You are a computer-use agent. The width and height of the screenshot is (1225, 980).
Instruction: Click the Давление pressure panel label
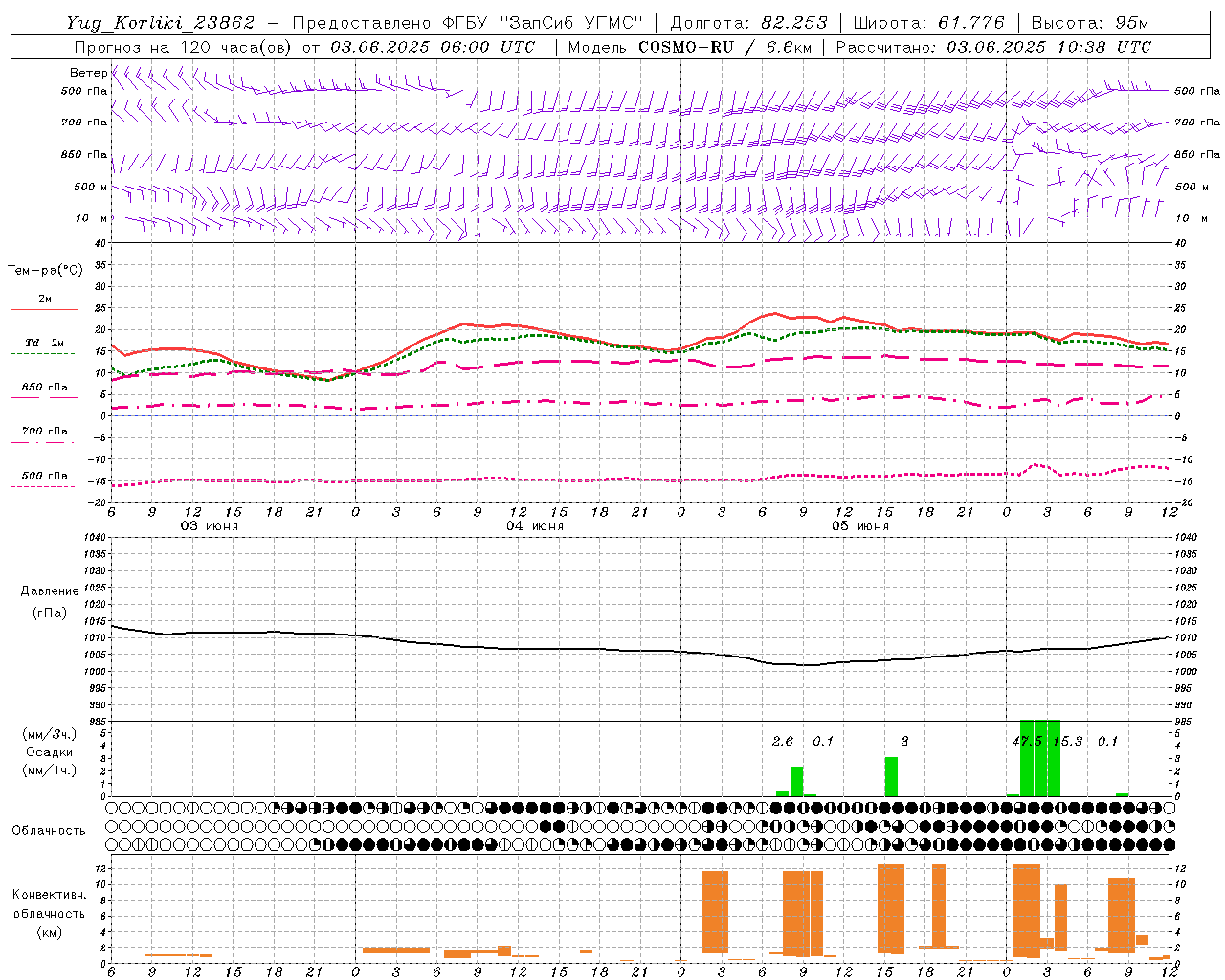click(48, 591)
